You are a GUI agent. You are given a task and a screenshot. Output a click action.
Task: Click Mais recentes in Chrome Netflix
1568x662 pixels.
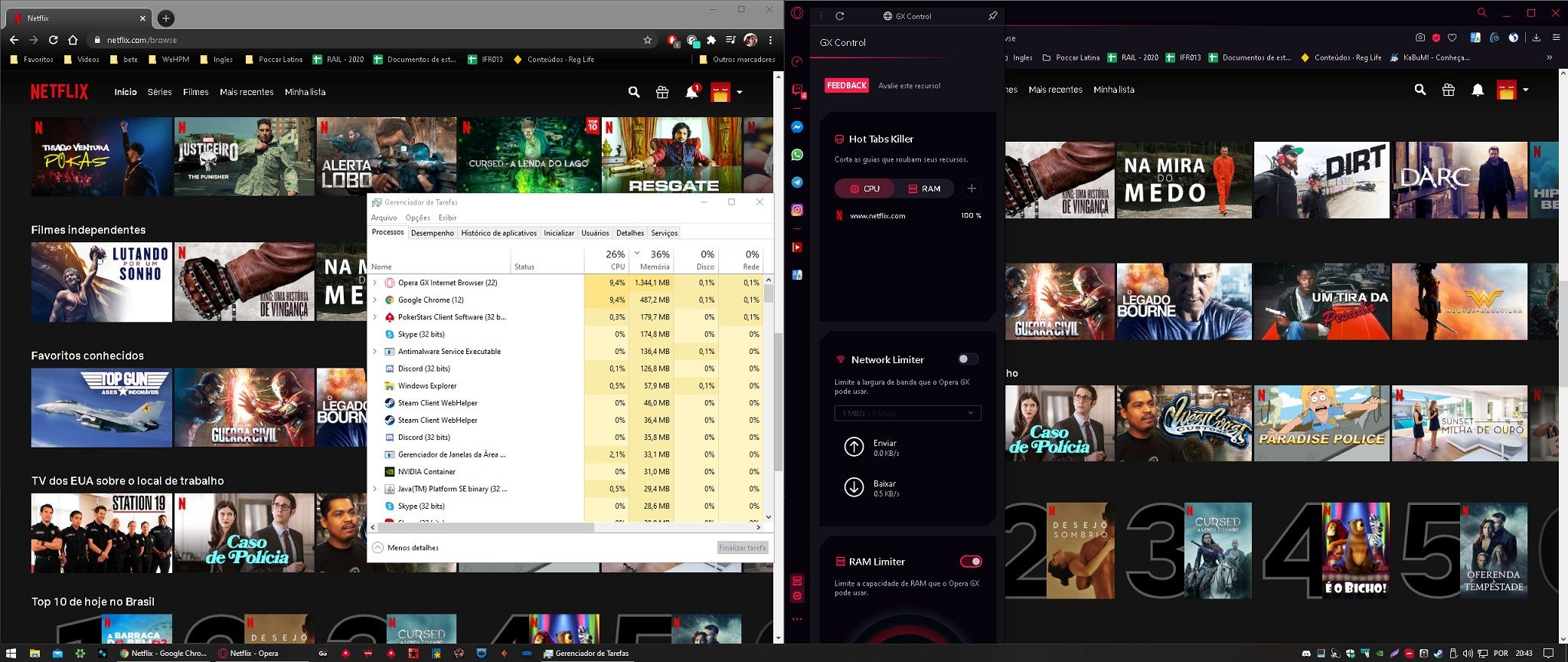click(x=247, y=92)
